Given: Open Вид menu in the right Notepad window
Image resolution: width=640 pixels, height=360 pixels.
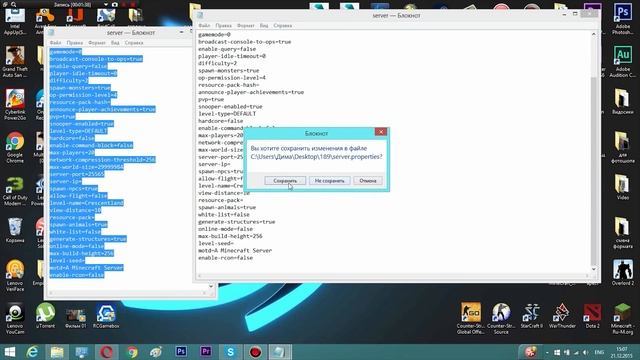Looking at the screenshot, I should pos(264,25).
